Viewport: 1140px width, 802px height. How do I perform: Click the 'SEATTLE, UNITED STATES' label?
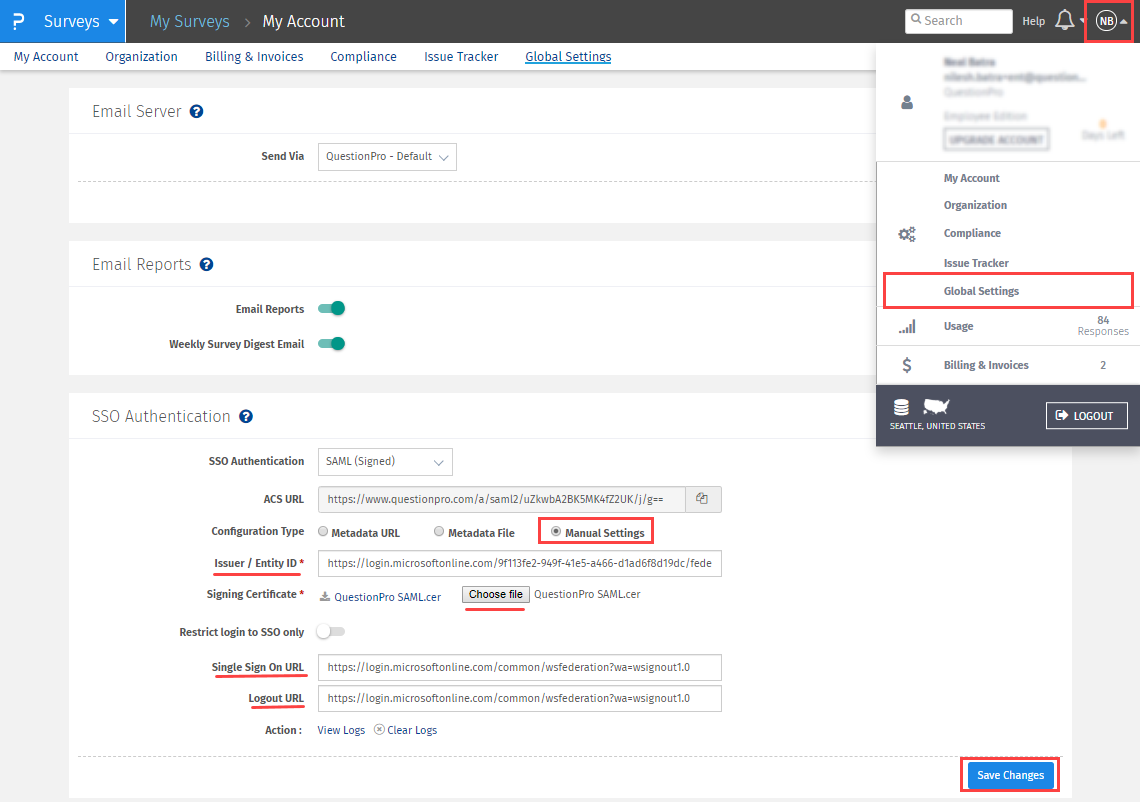937,426
